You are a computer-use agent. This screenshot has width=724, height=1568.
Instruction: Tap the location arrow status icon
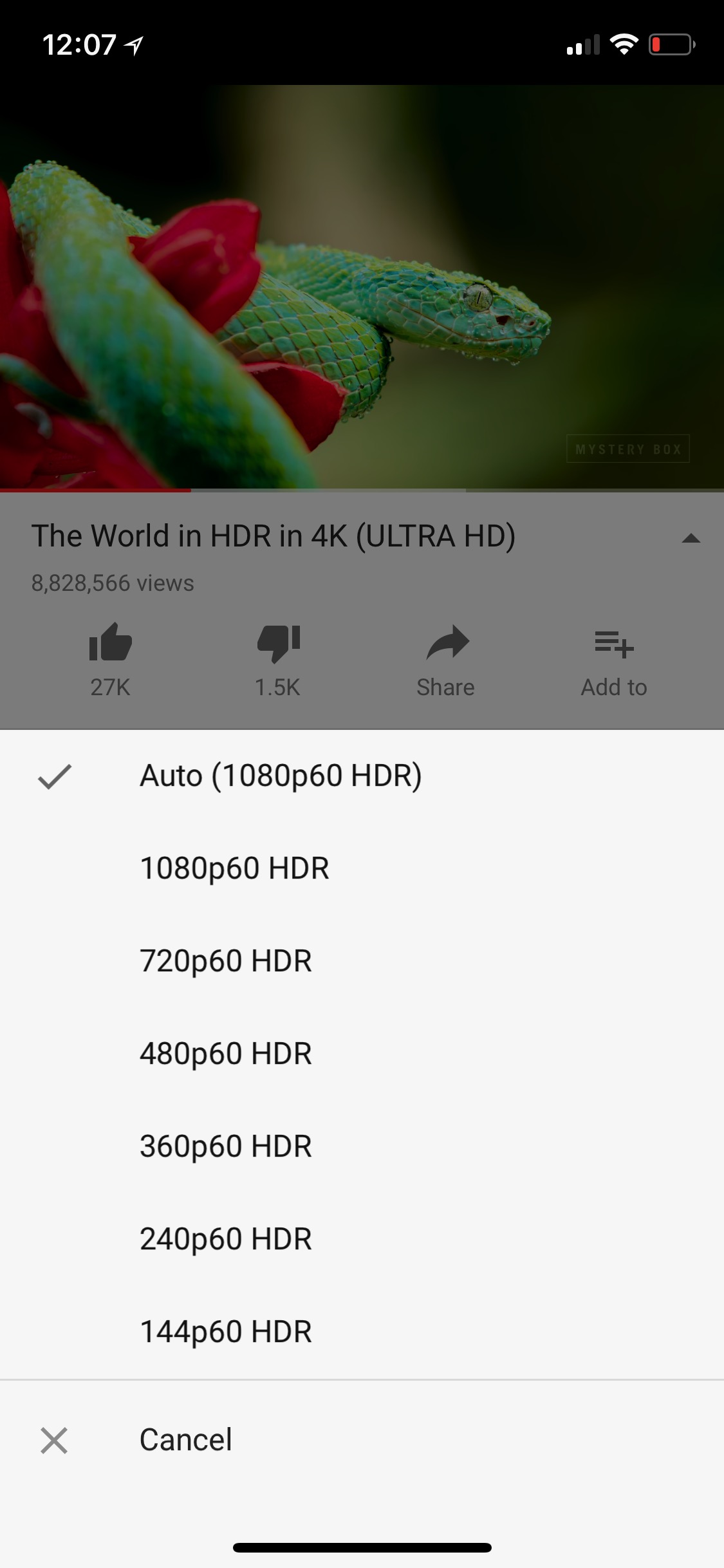134,45
